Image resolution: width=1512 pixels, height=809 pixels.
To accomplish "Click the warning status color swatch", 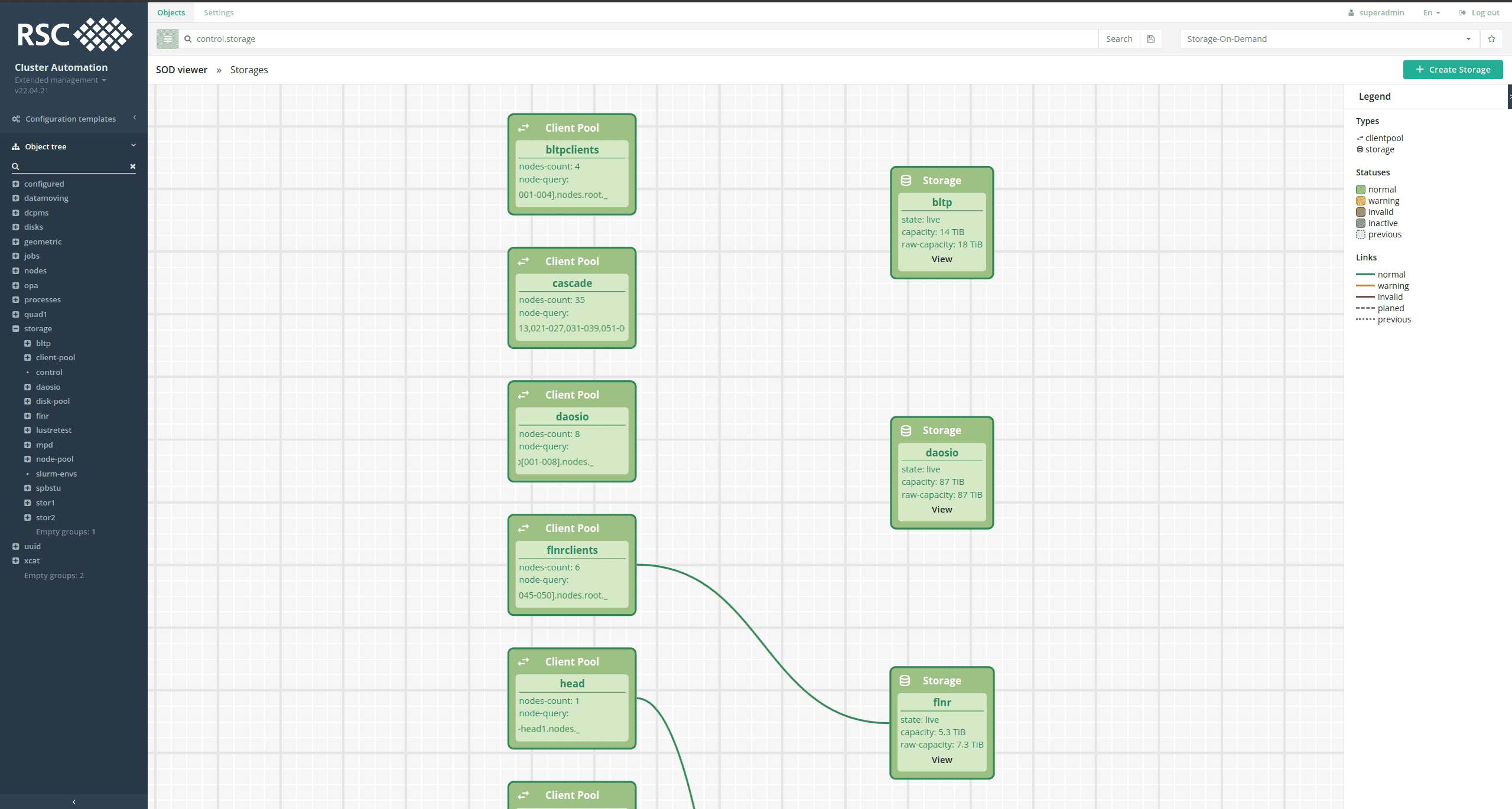I will click(x=1361, y=201).
